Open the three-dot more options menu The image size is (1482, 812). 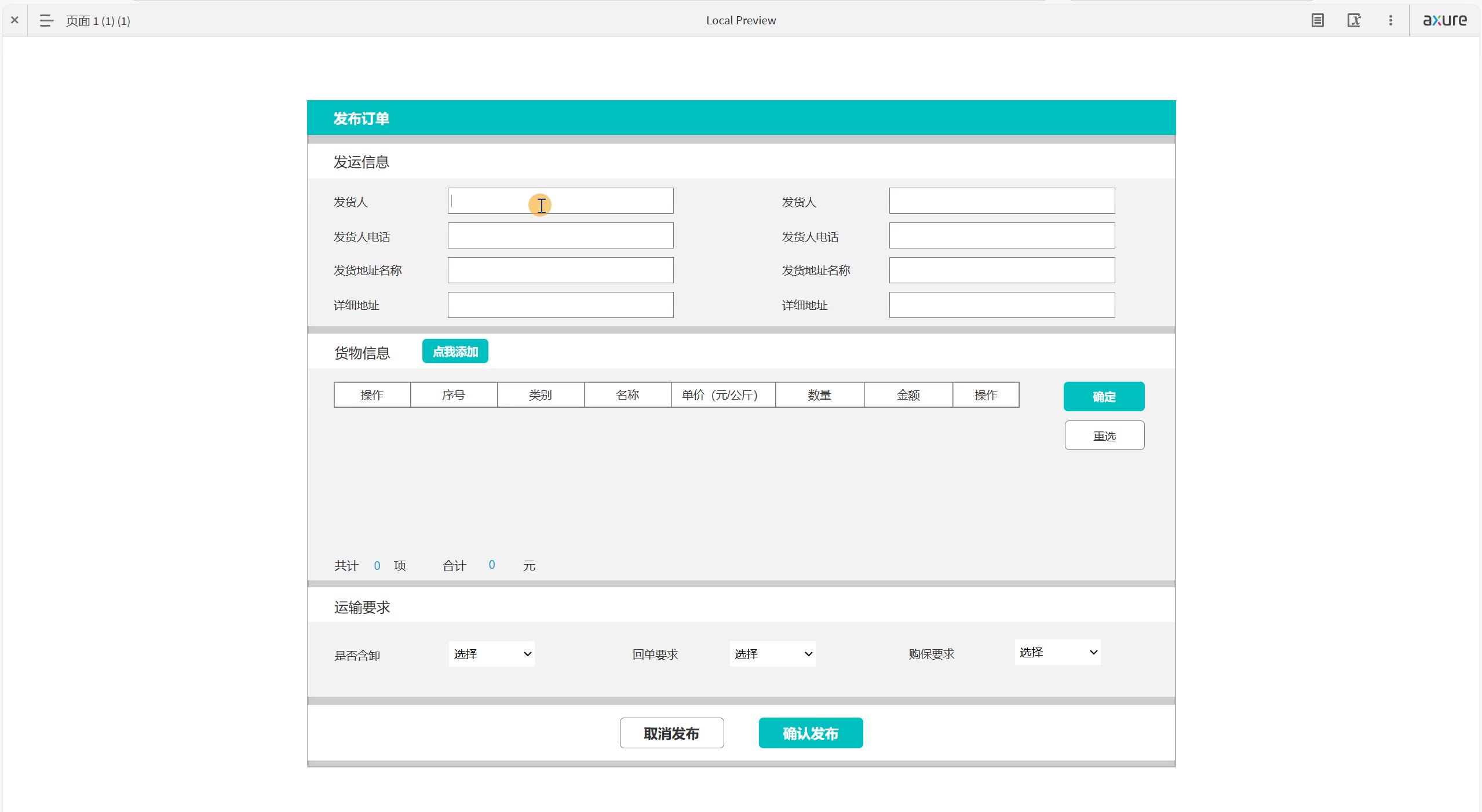pos(1390,21)
